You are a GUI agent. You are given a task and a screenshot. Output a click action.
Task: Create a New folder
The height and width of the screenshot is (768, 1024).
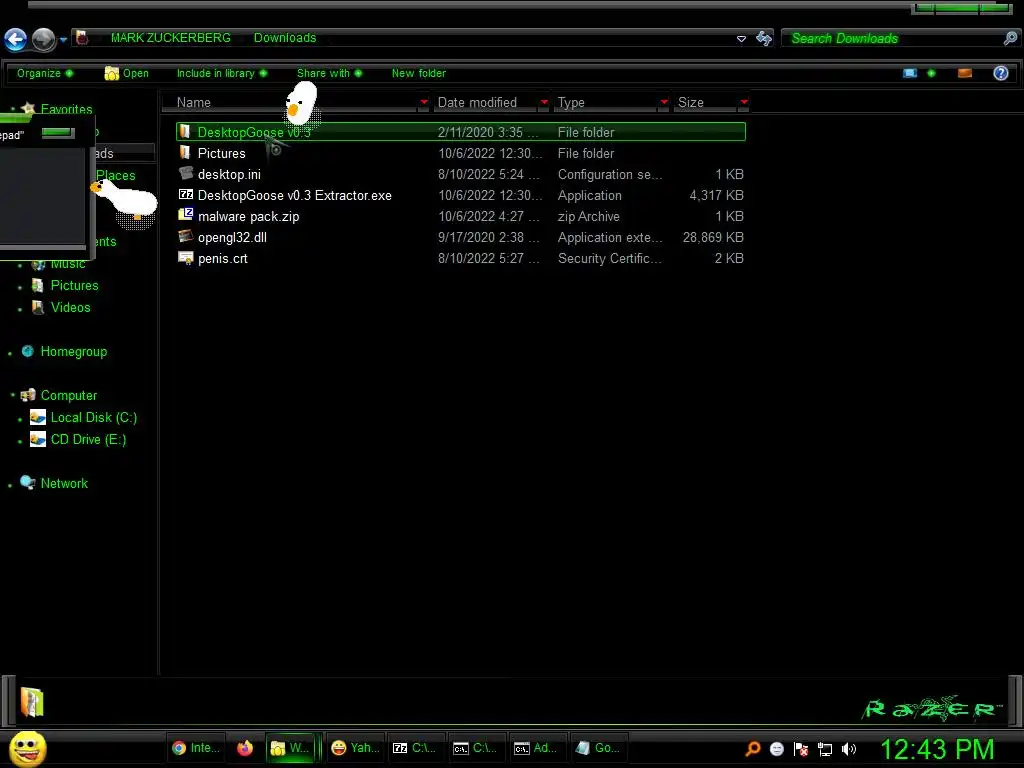(419, 73)
